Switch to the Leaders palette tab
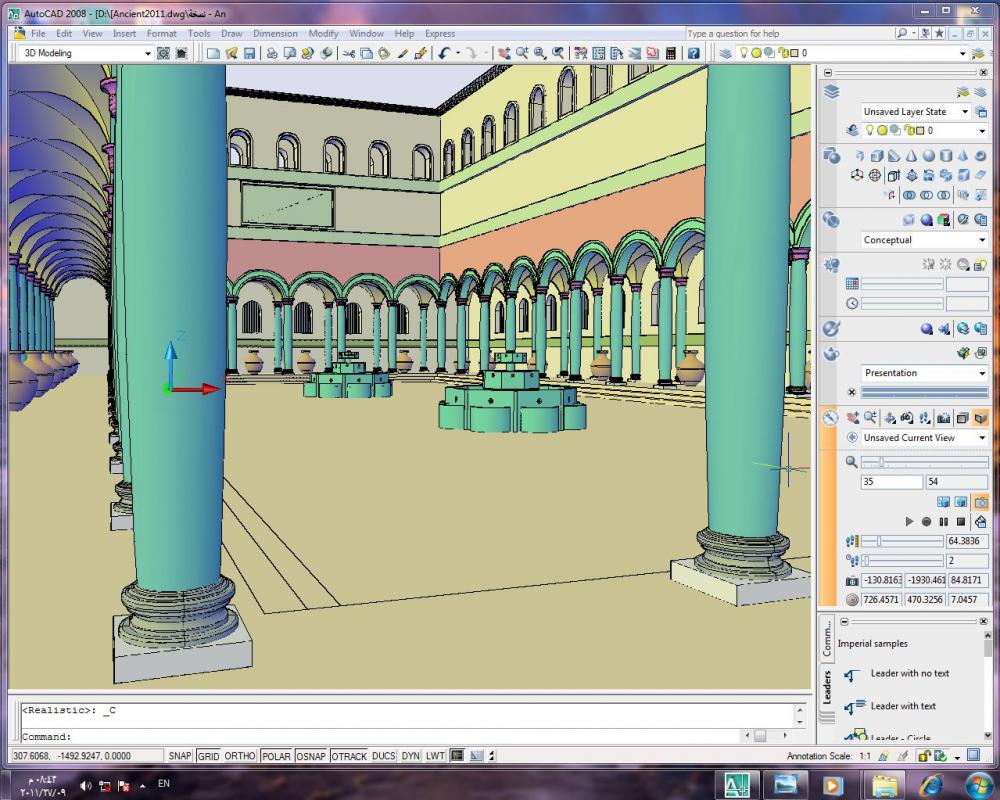This screenshot has height=800, width=1000. 827,689
